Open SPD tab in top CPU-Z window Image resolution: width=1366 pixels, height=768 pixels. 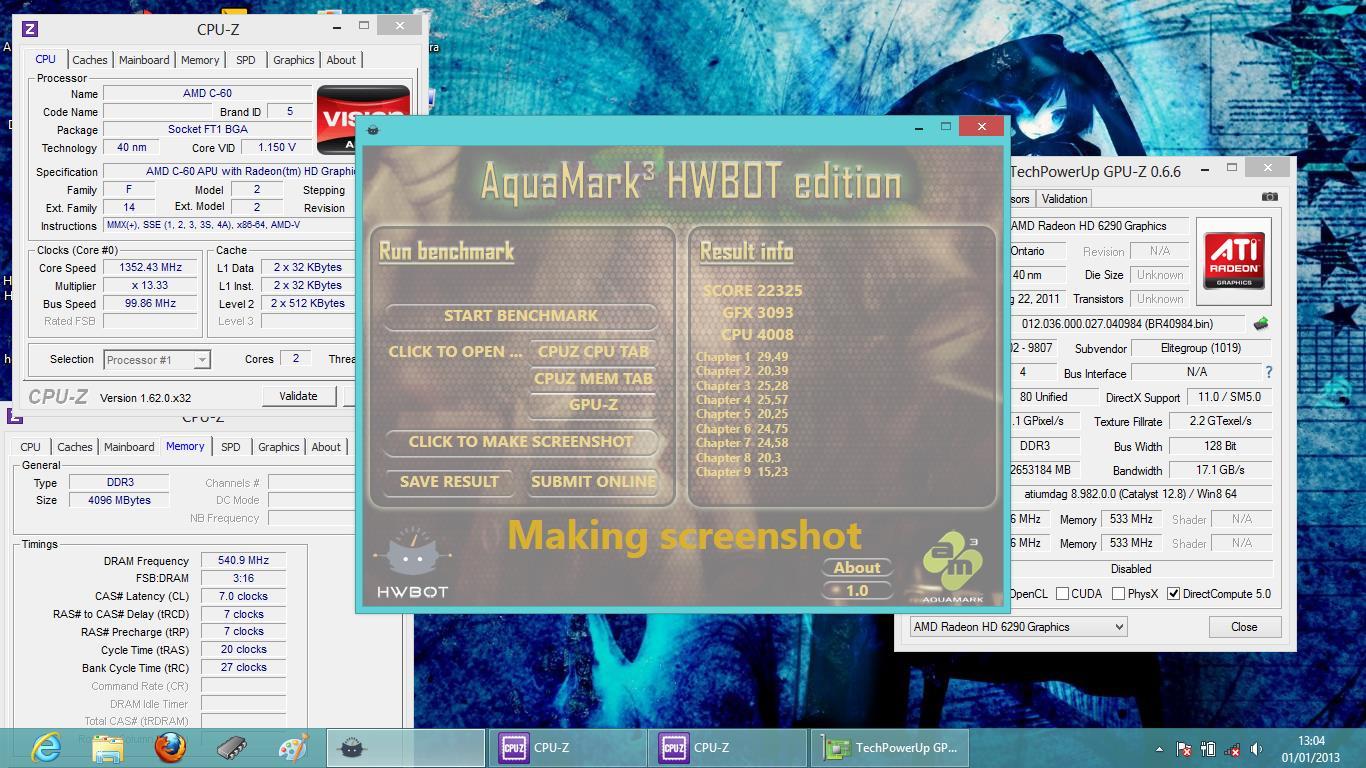coord(245,60)
